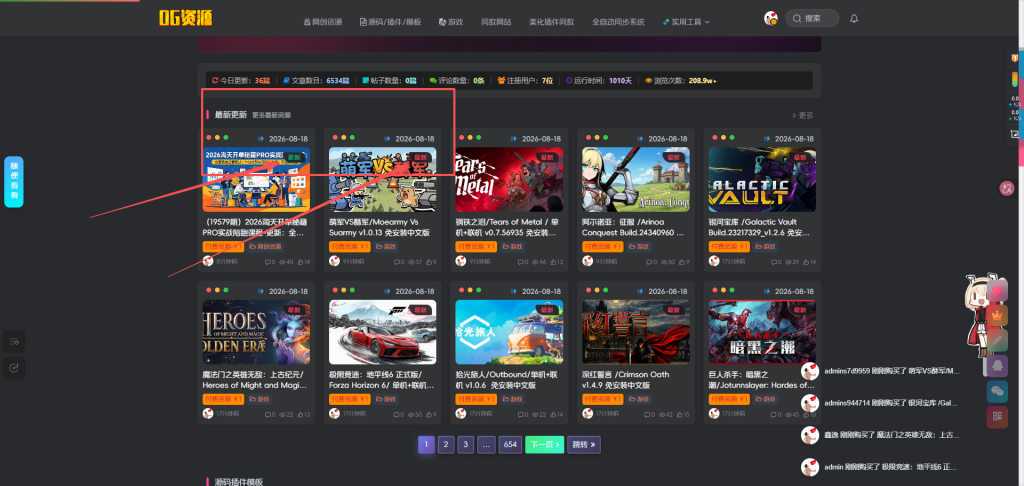This screenshot has height=486, width=1024.
Task: Open the Moearmy Vs Suarmy v1.0.13 title
Action: point(380,227)
